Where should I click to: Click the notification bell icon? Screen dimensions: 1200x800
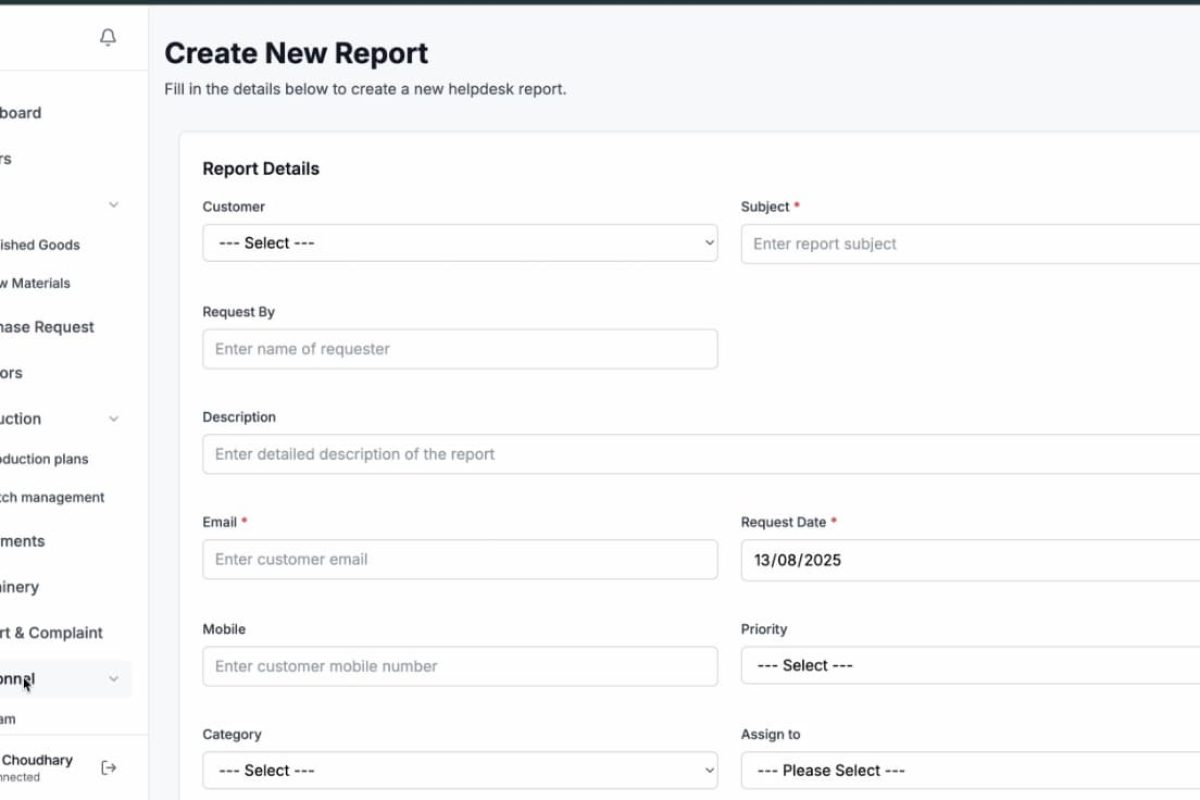coord(108,38)
